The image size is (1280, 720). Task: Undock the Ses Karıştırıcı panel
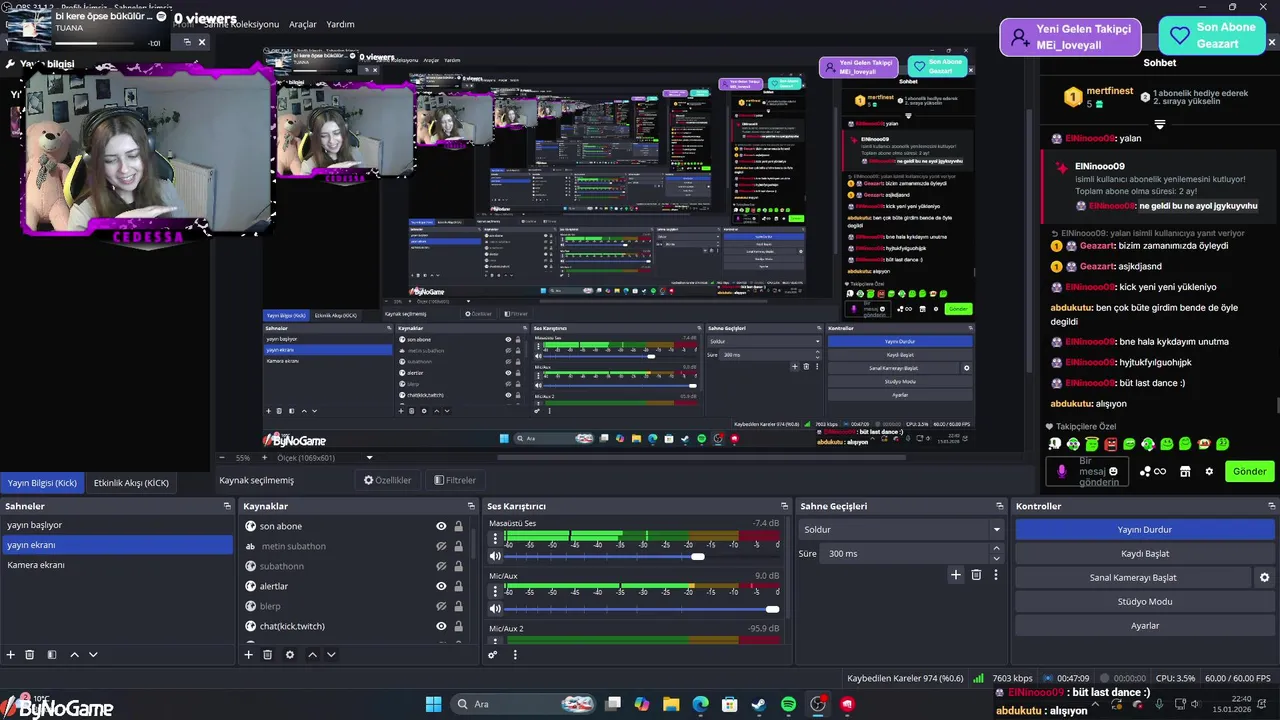[785, 506]
